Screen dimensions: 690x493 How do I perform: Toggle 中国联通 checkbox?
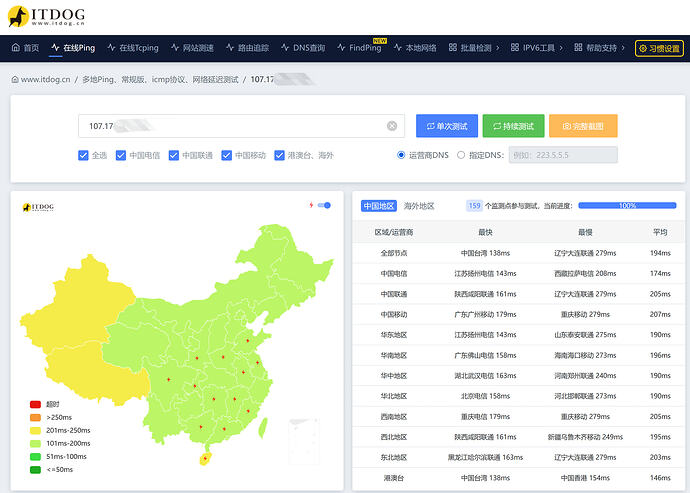point(174,155)
